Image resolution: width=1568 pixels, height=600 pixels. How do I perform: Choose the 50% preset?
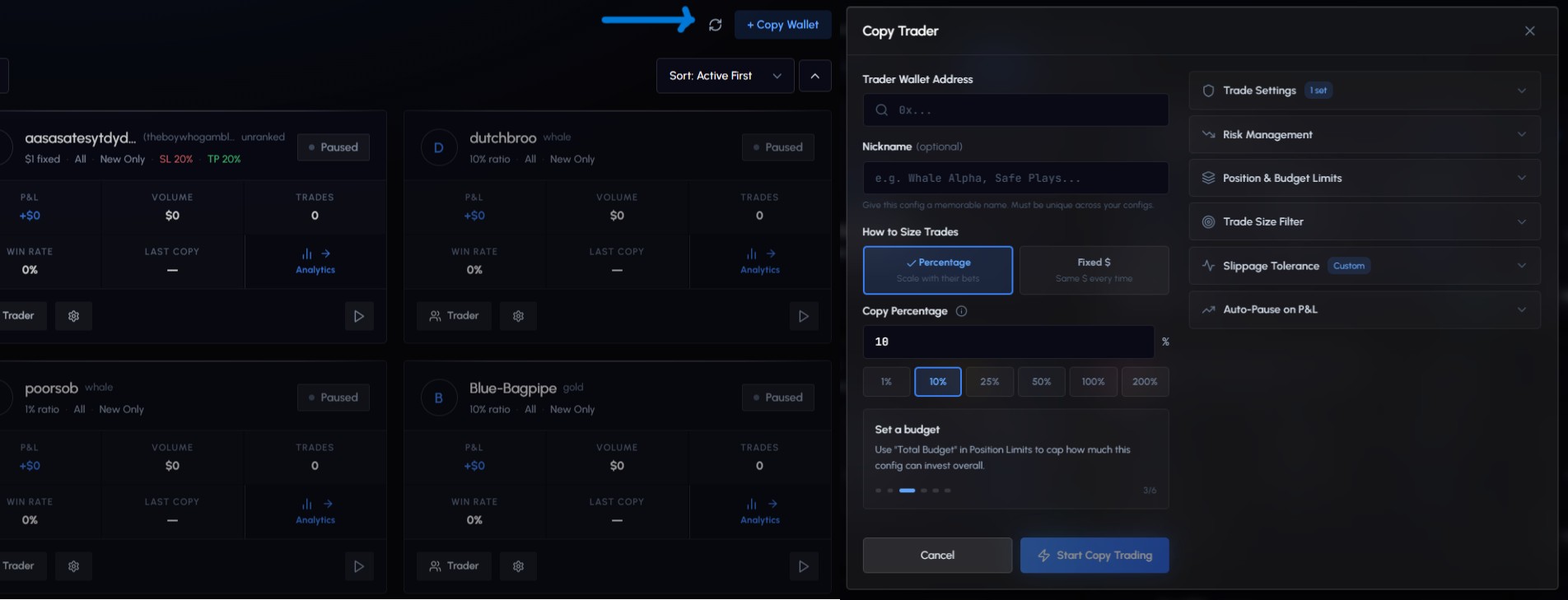pos(1041,382)
